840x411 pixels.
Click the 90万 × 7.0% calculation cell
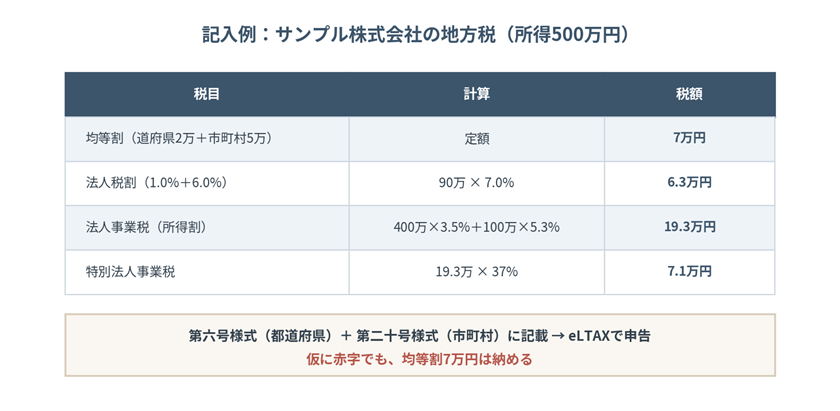tap(477, 183)
